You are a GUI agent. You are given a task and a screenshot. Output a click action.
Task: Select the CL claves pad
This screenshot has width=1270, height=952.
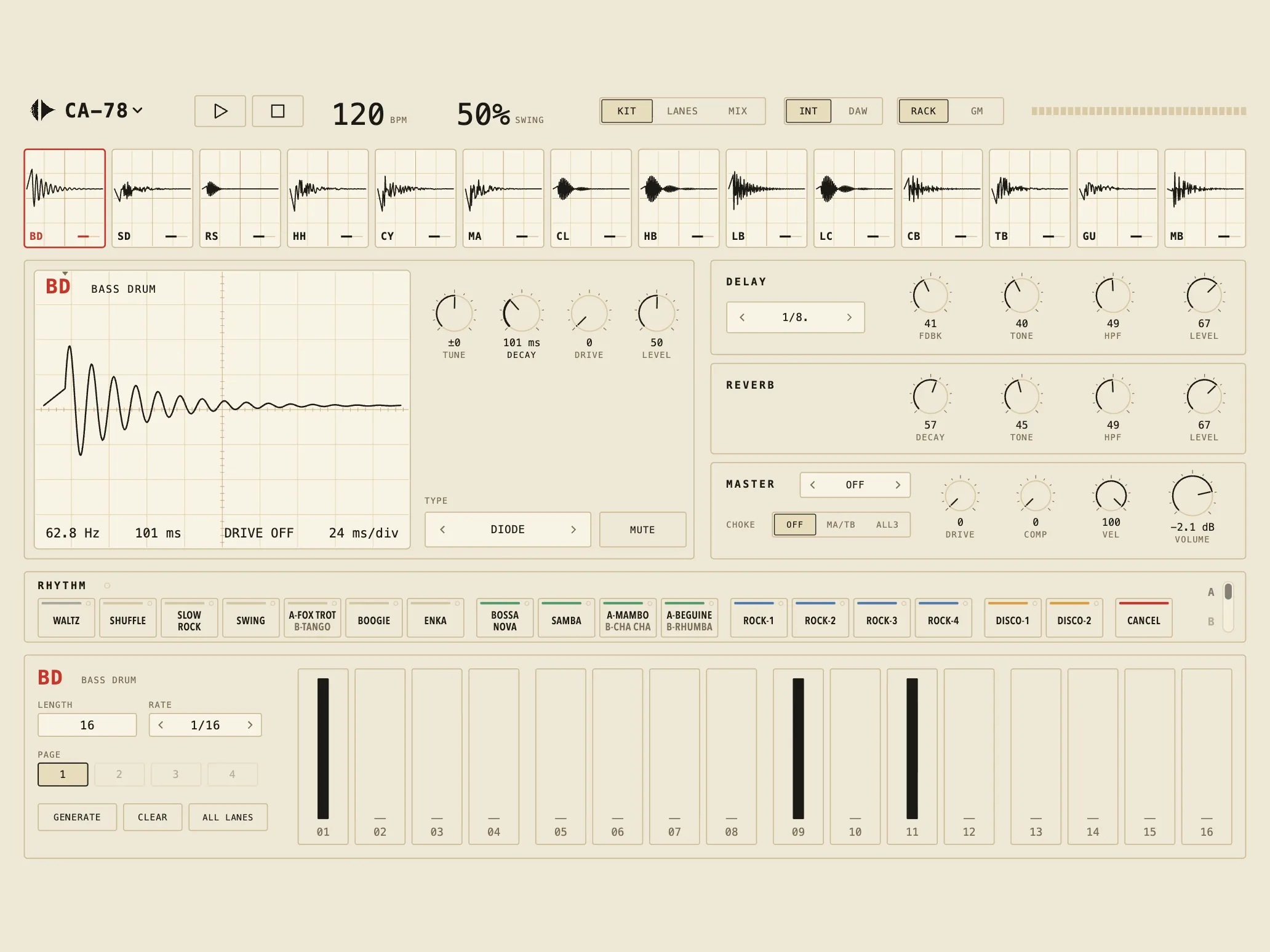(591, 198)
